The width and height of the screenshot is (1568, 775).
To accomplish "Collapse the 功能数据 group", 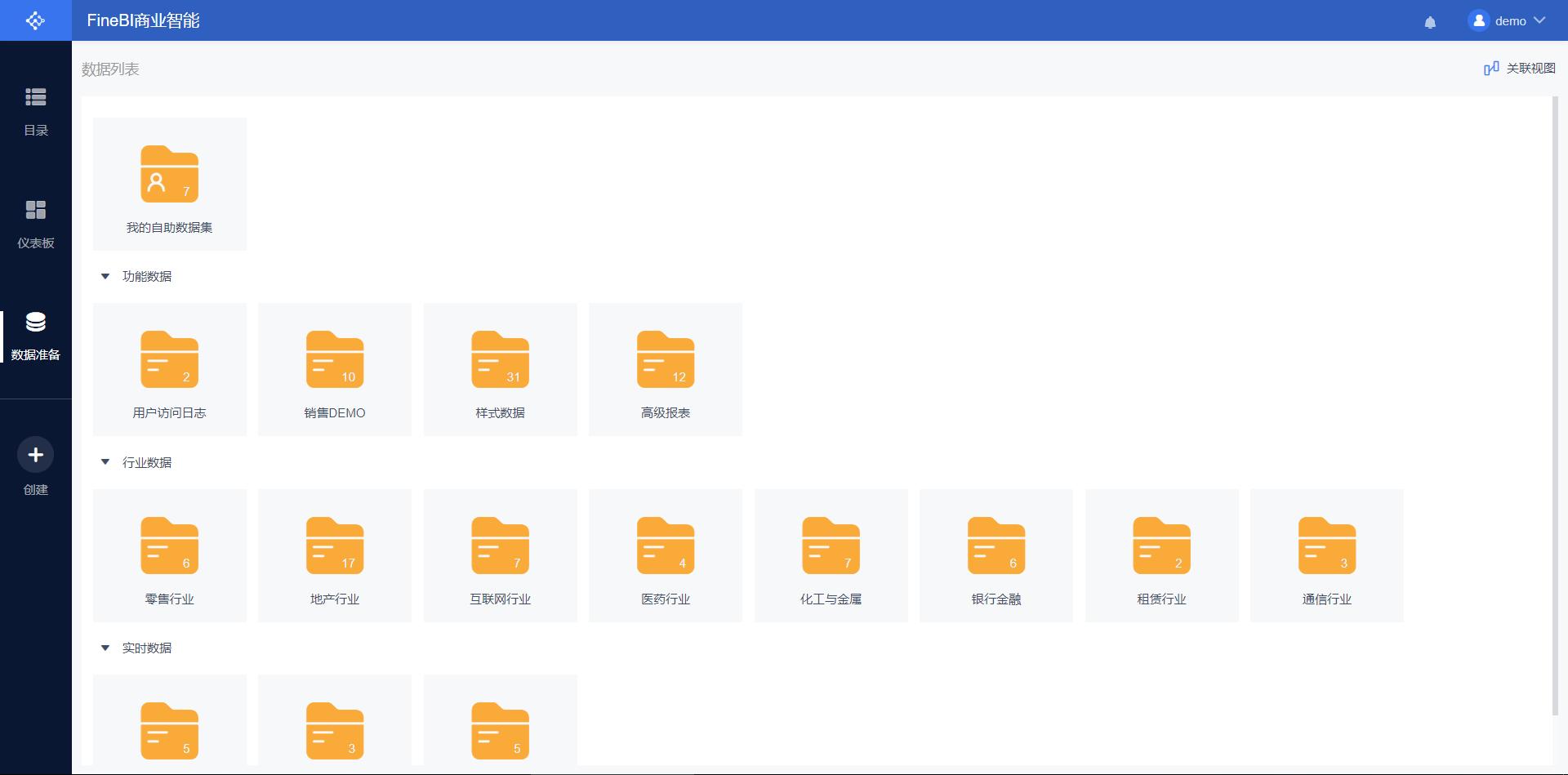I will [x=105, y=277].
